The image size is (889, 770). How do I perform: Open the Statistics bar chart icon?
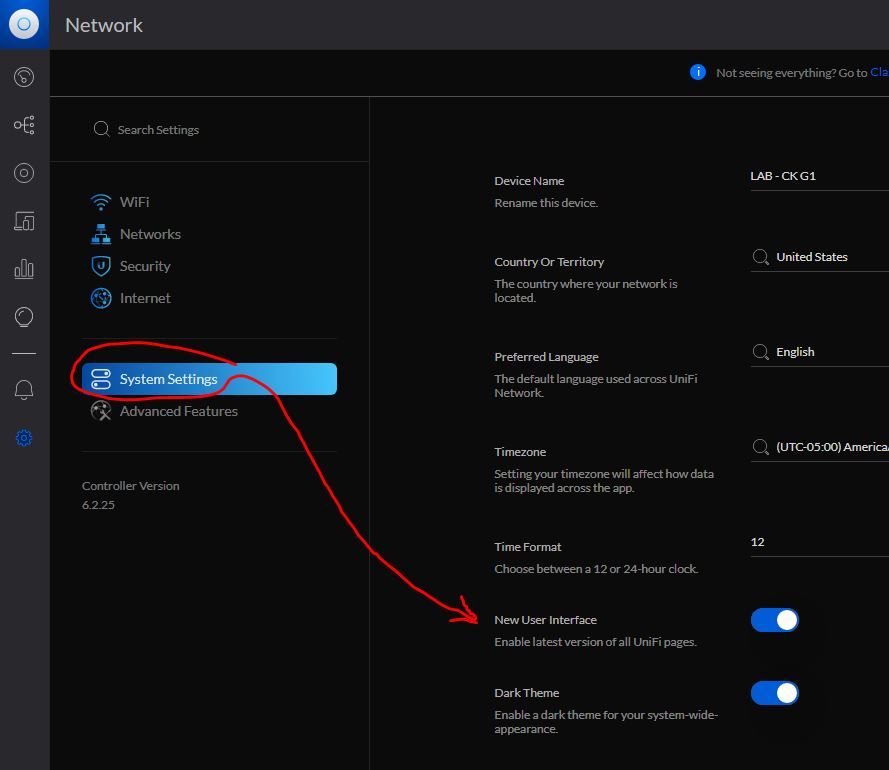click(24, 269)
